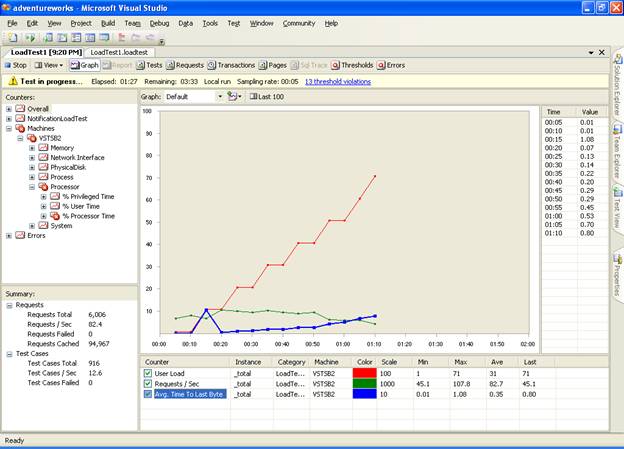The height and width of the screenshot is (449, 624).
Task: Select the NotificationLoadTest counter node
Action: pos(57,119)
